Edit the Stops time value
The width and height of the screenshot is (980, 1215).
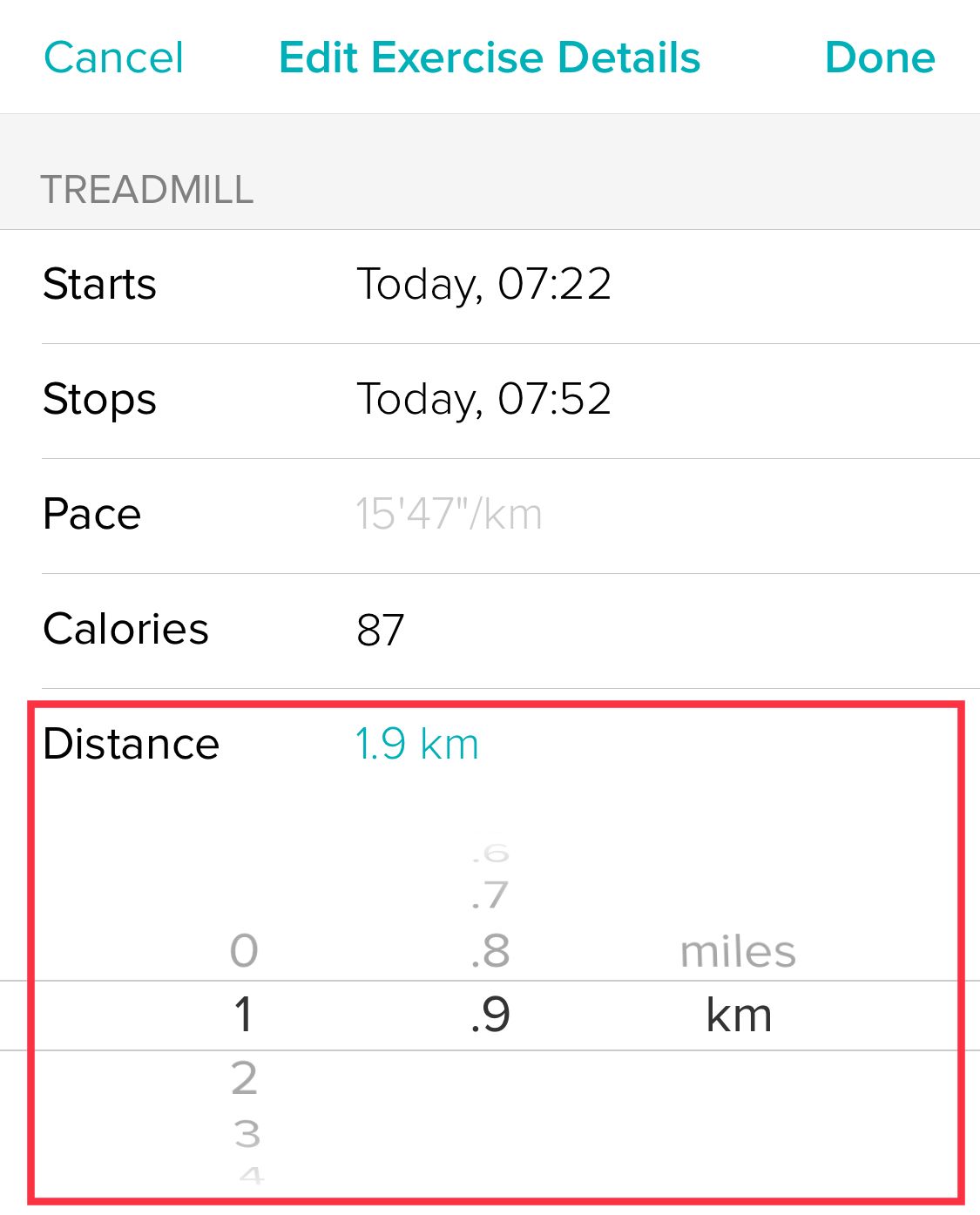click(483, 400)
